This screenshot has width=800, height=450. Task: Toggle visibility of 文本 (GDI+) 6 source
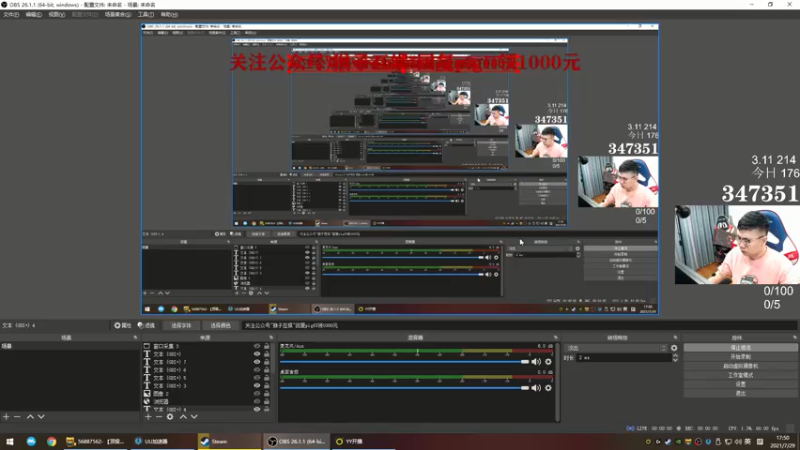coord(257,370)
